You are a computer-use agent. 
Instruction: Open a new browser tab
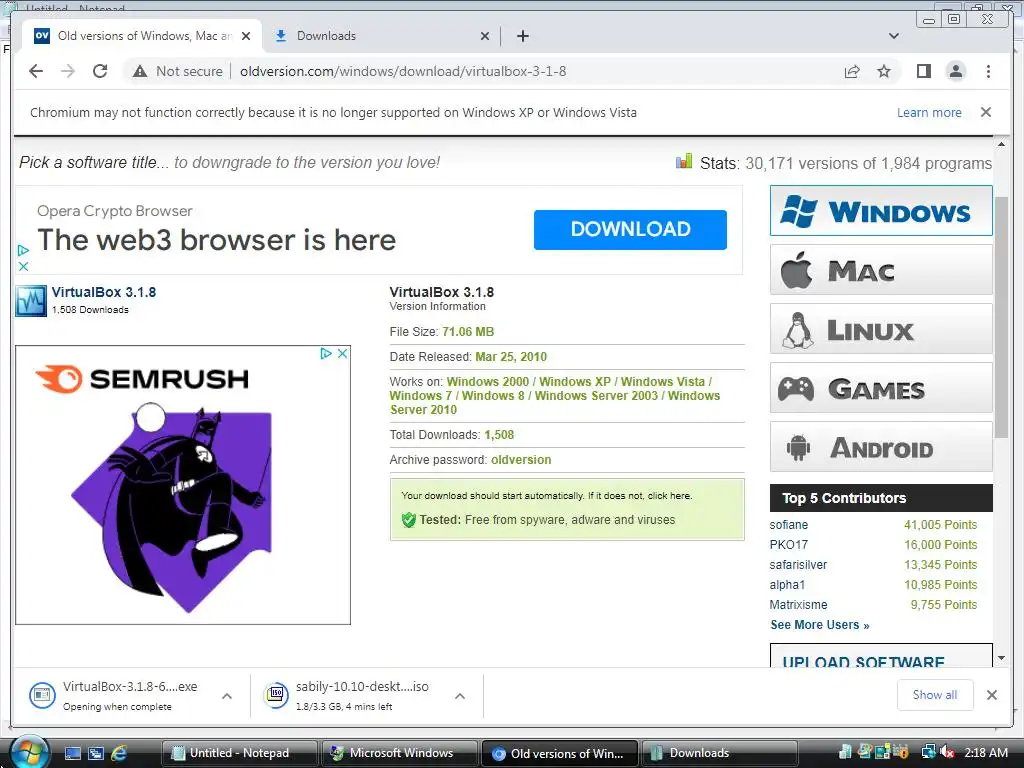[522, 36]
